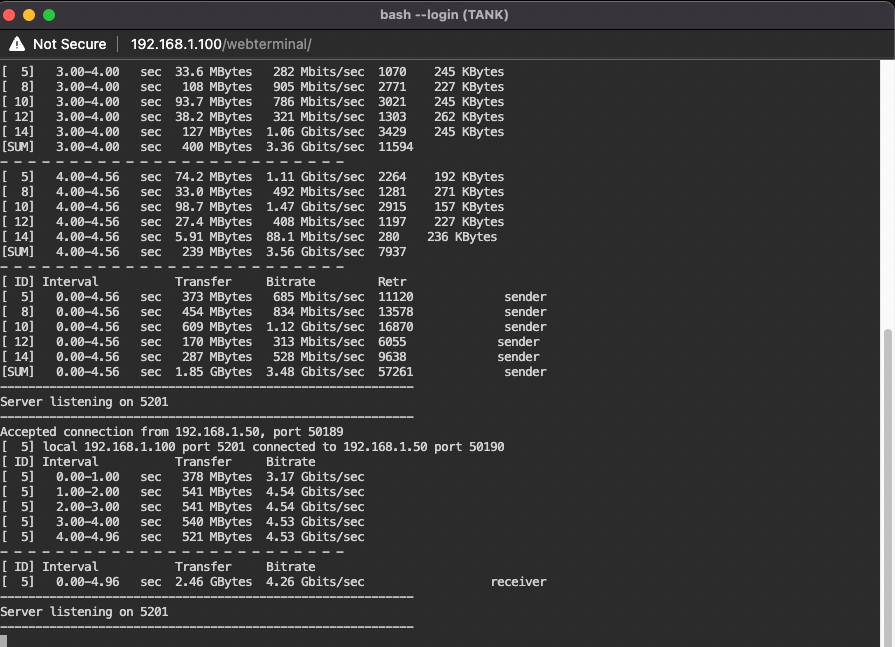Click '1.06 Gbits/sec' in stream 14 row

315,132
